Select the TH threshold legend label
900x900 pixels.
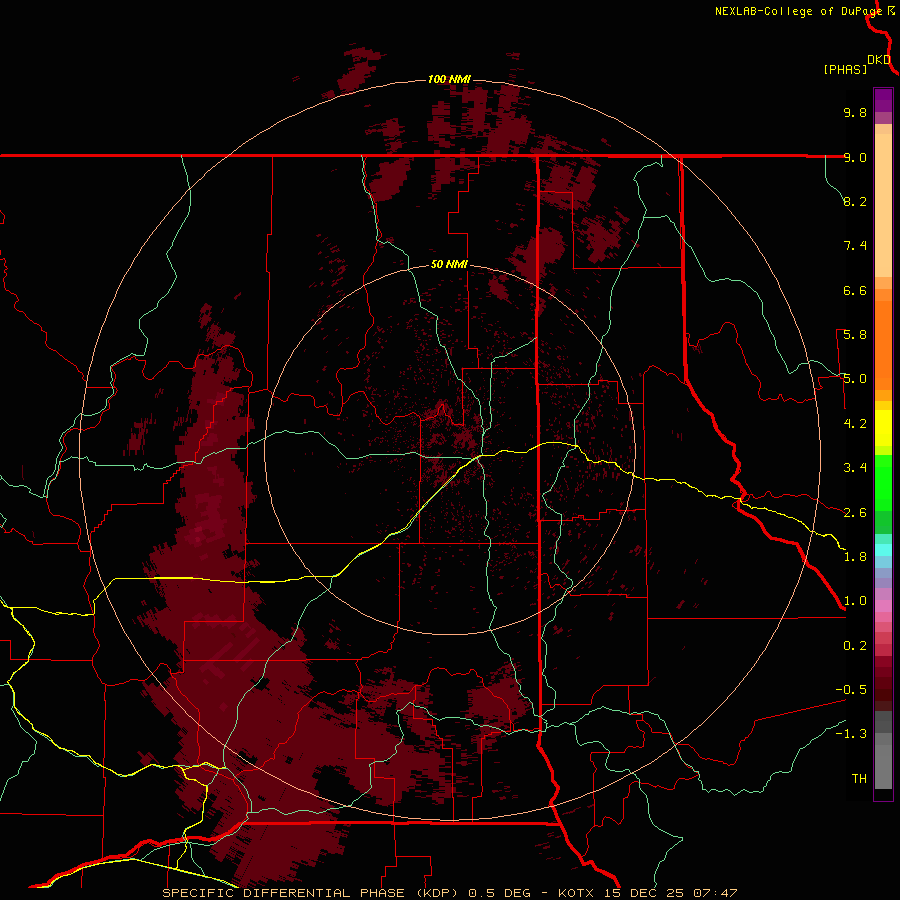click(859, 779)
